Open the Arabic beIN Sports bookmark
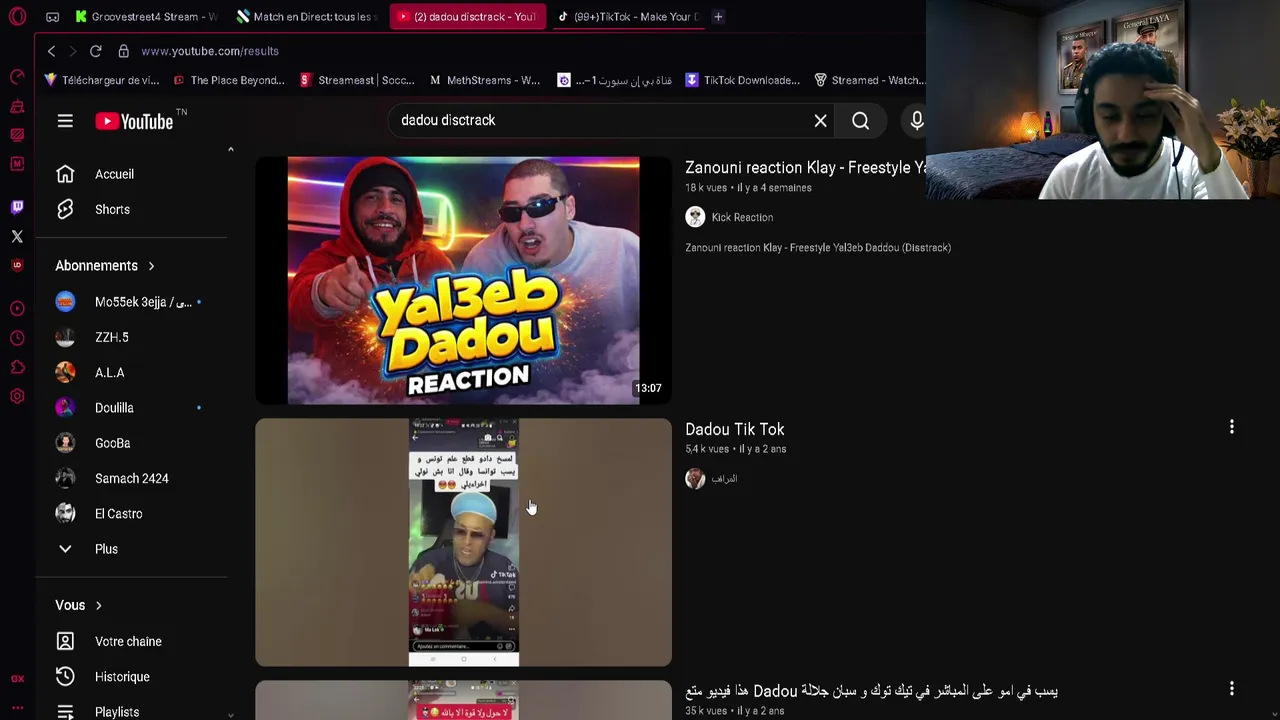The image size is (1280, 720). click(x=614, y=80)
